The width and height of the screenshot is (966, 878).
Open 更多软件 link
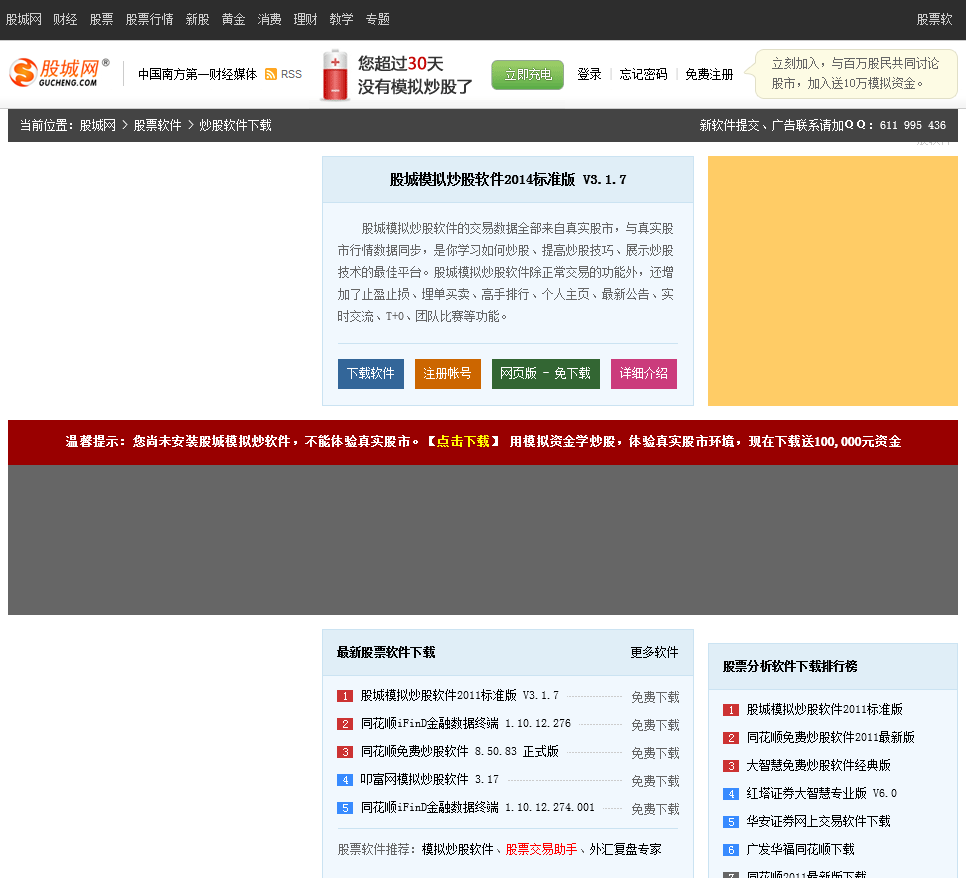click(x=654, y=652)
